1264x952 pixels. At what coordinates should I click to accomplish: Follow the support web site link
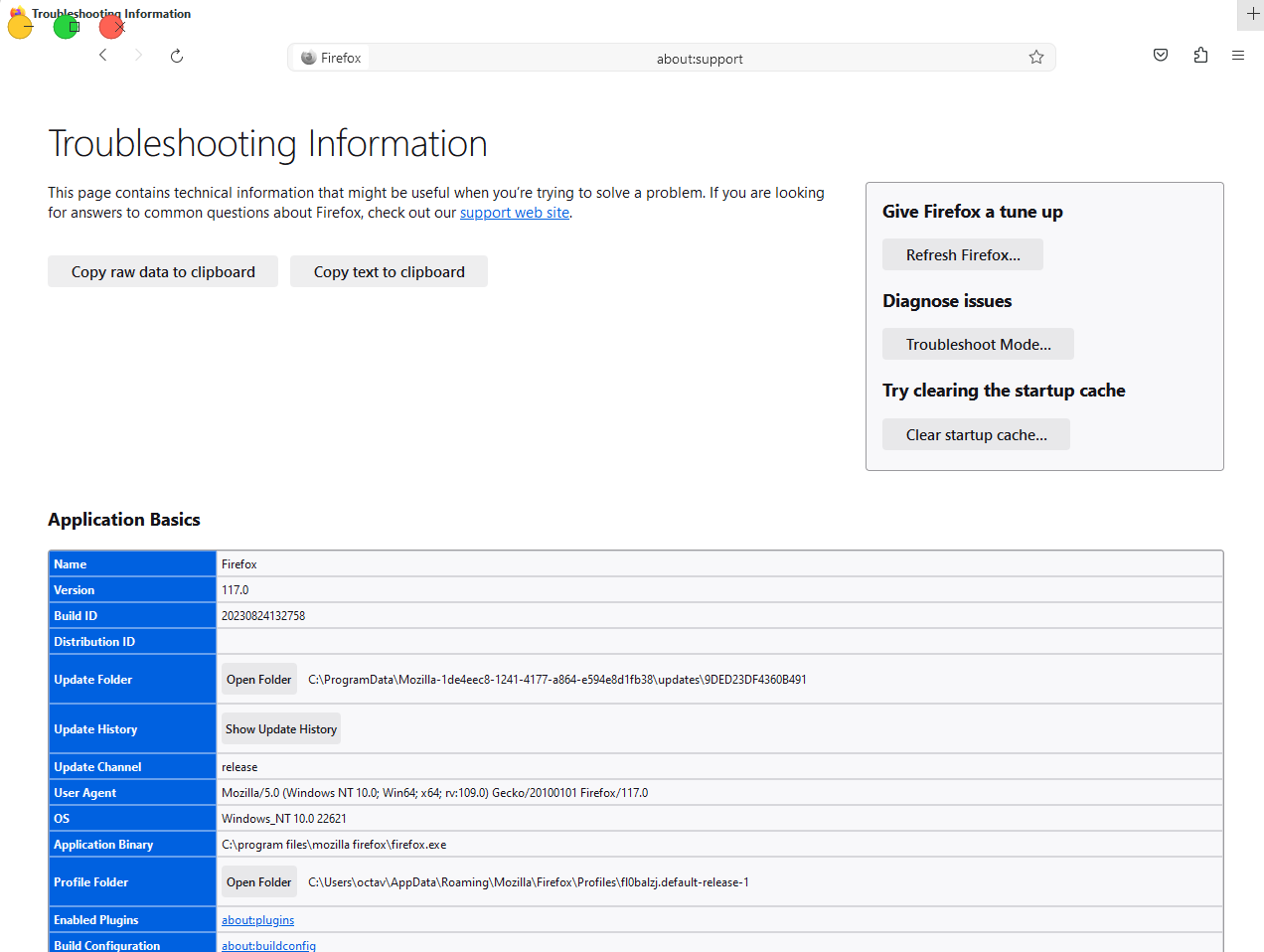point(514,212)
